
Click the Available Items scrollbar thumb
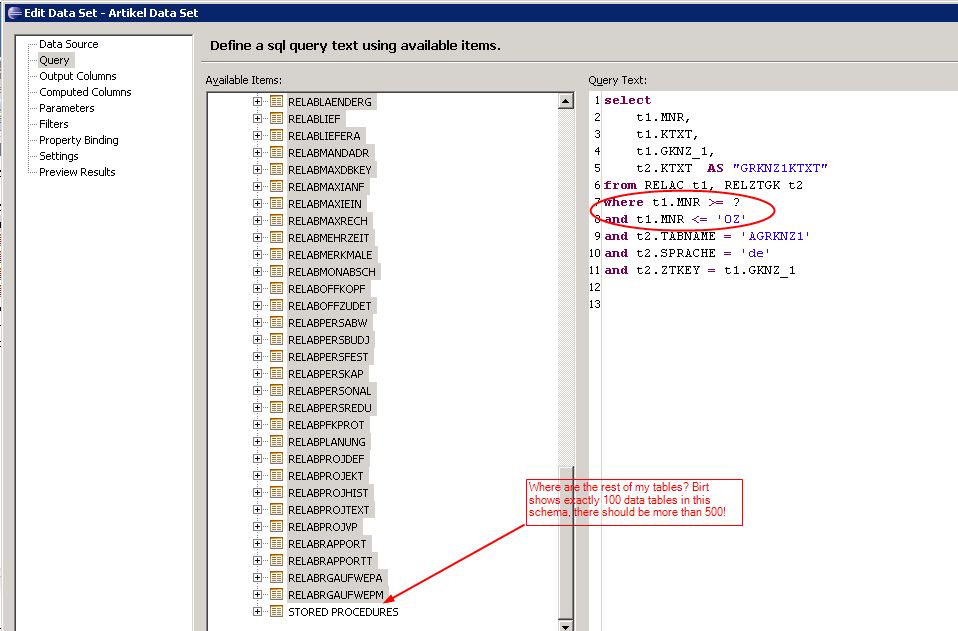(x=566, y=544)
